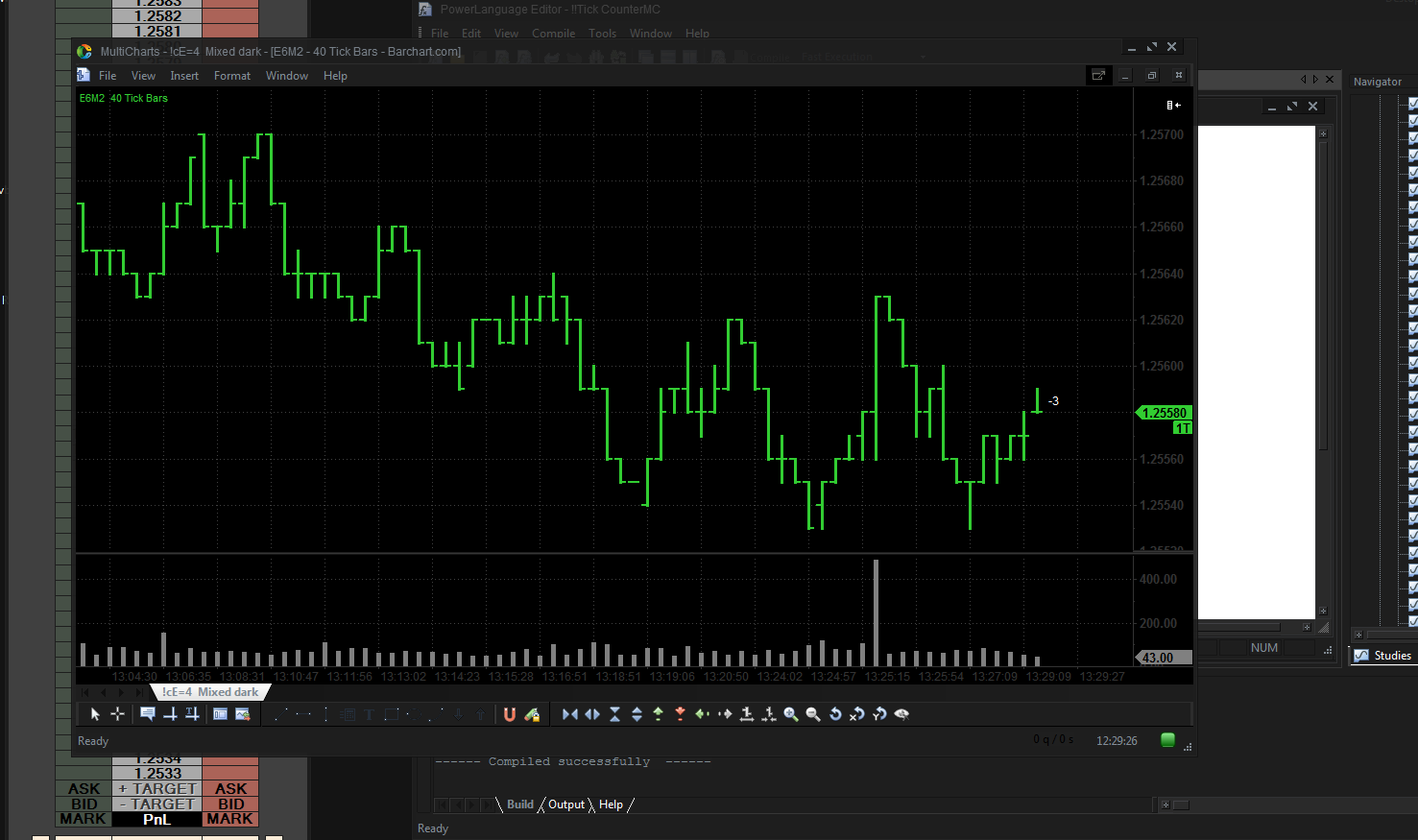Screen dimensions: 1418x840
Task: Click the Navigator panel right scroll arrow
Action: pyautogui.click(x=1315, y=80)
